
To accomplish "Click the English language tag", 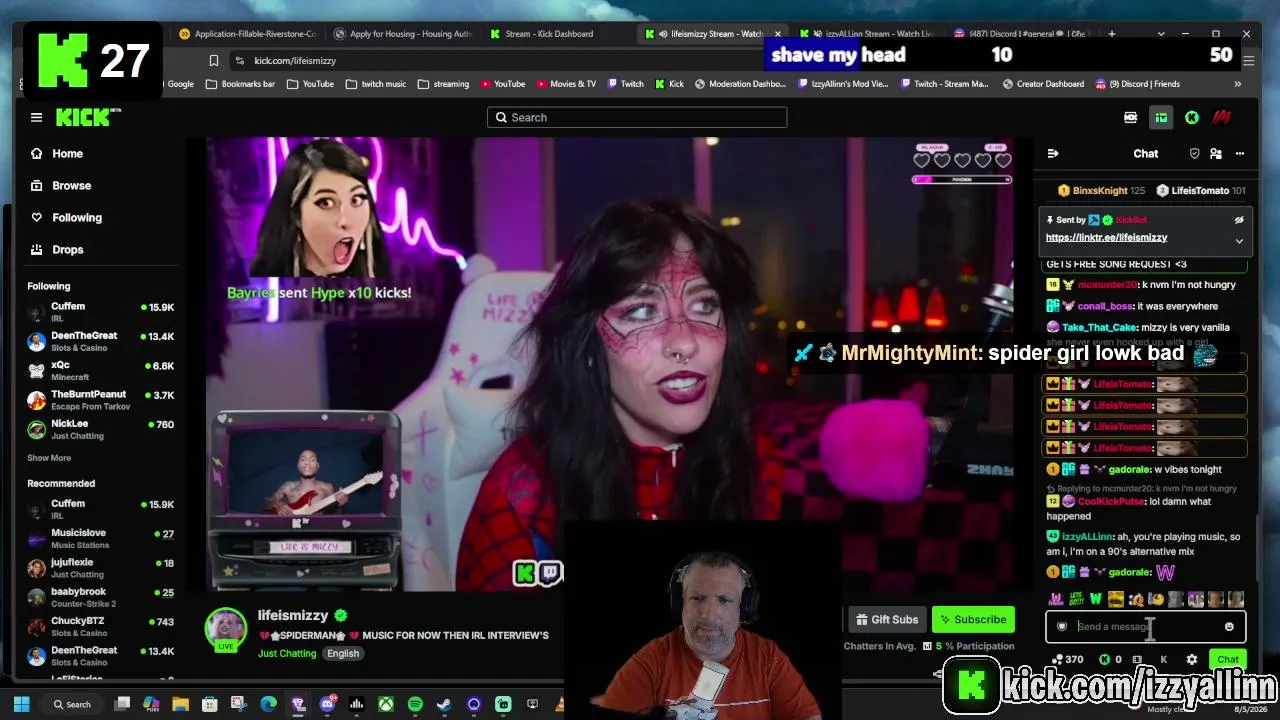I will (x=343, y=654).
